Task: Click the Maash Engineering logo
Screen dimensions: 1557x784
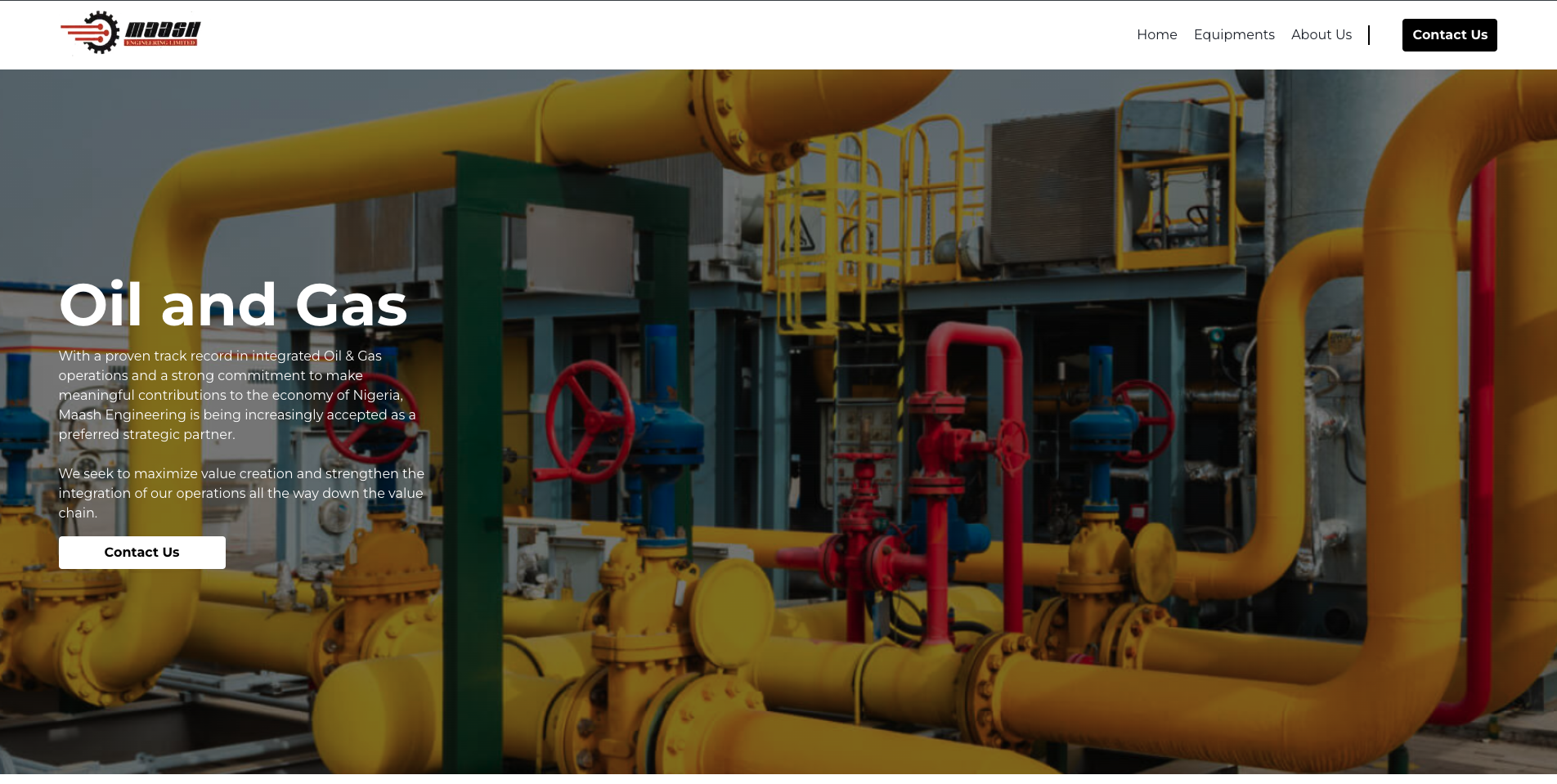Action: coord(131,34)
